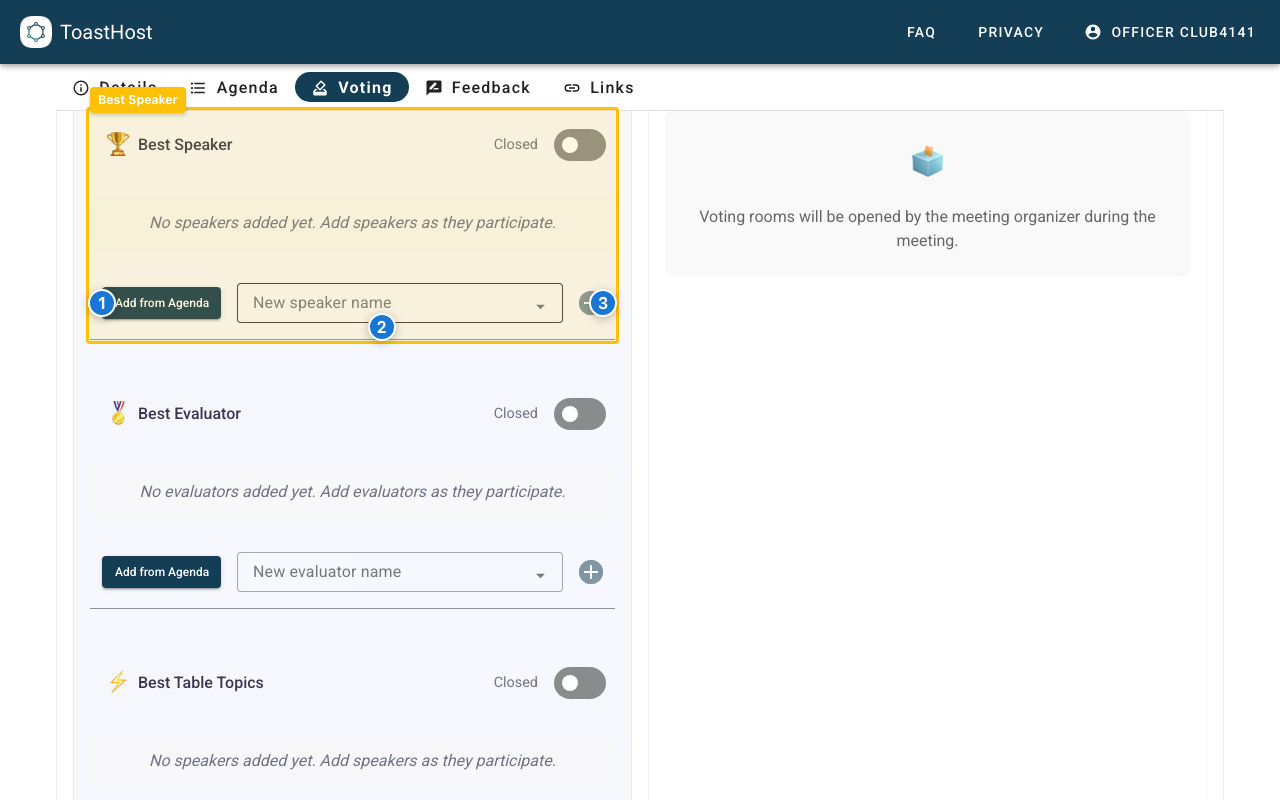Open the FAQ link in header
1280x800 pixels.
[x=921, y=32]
